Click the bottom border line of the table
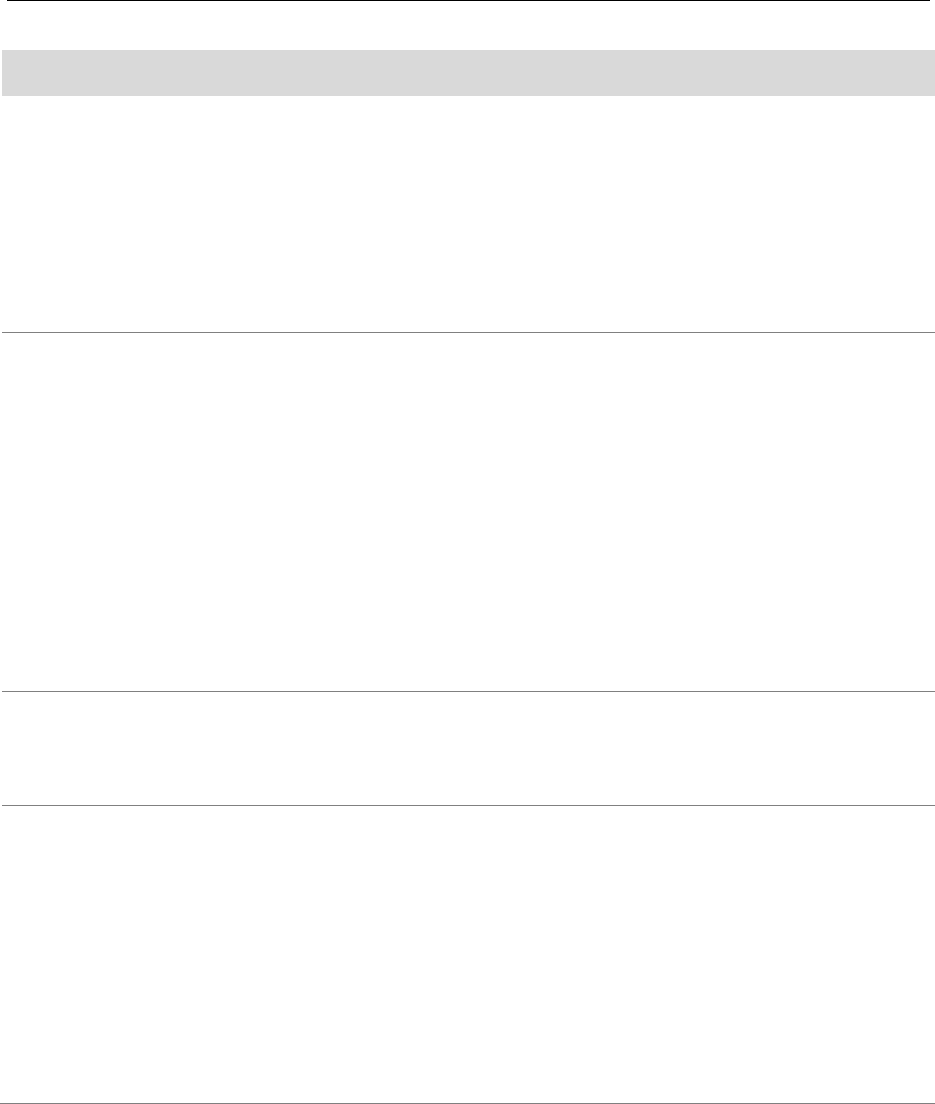935x1104 pixels. click(x=467, y=1102)
